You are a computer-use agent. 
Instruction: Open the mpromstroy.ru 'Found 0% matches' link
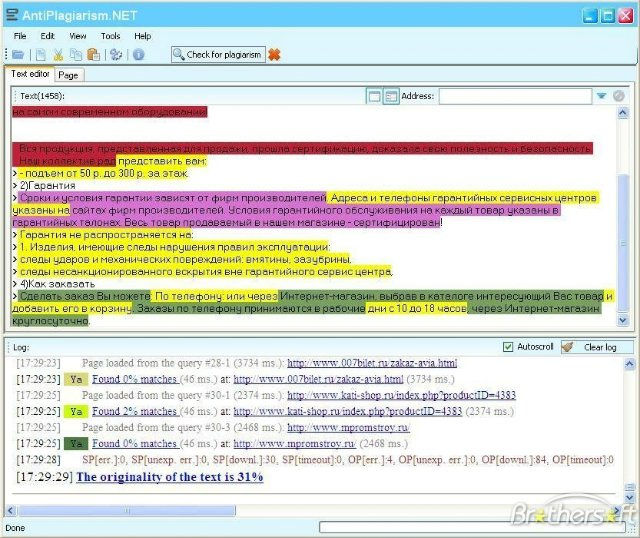(x=135, y=444)
